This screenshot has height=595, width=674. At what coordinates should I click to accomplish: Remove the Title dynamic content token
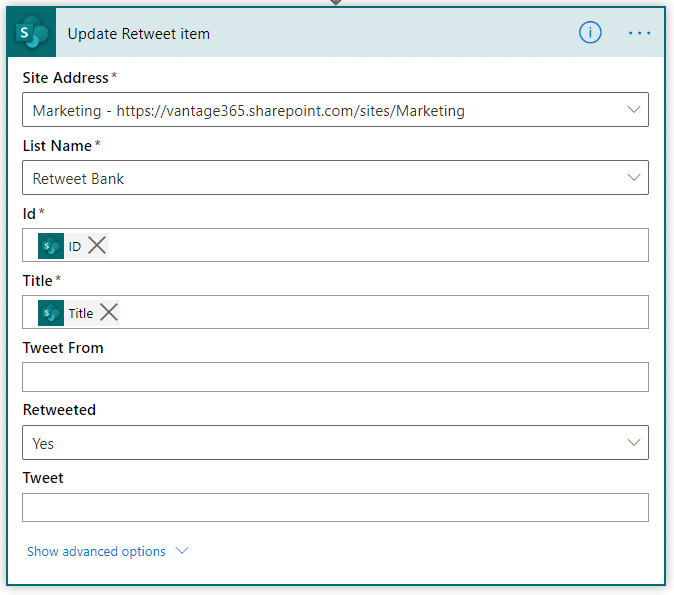tap(109, 313)
